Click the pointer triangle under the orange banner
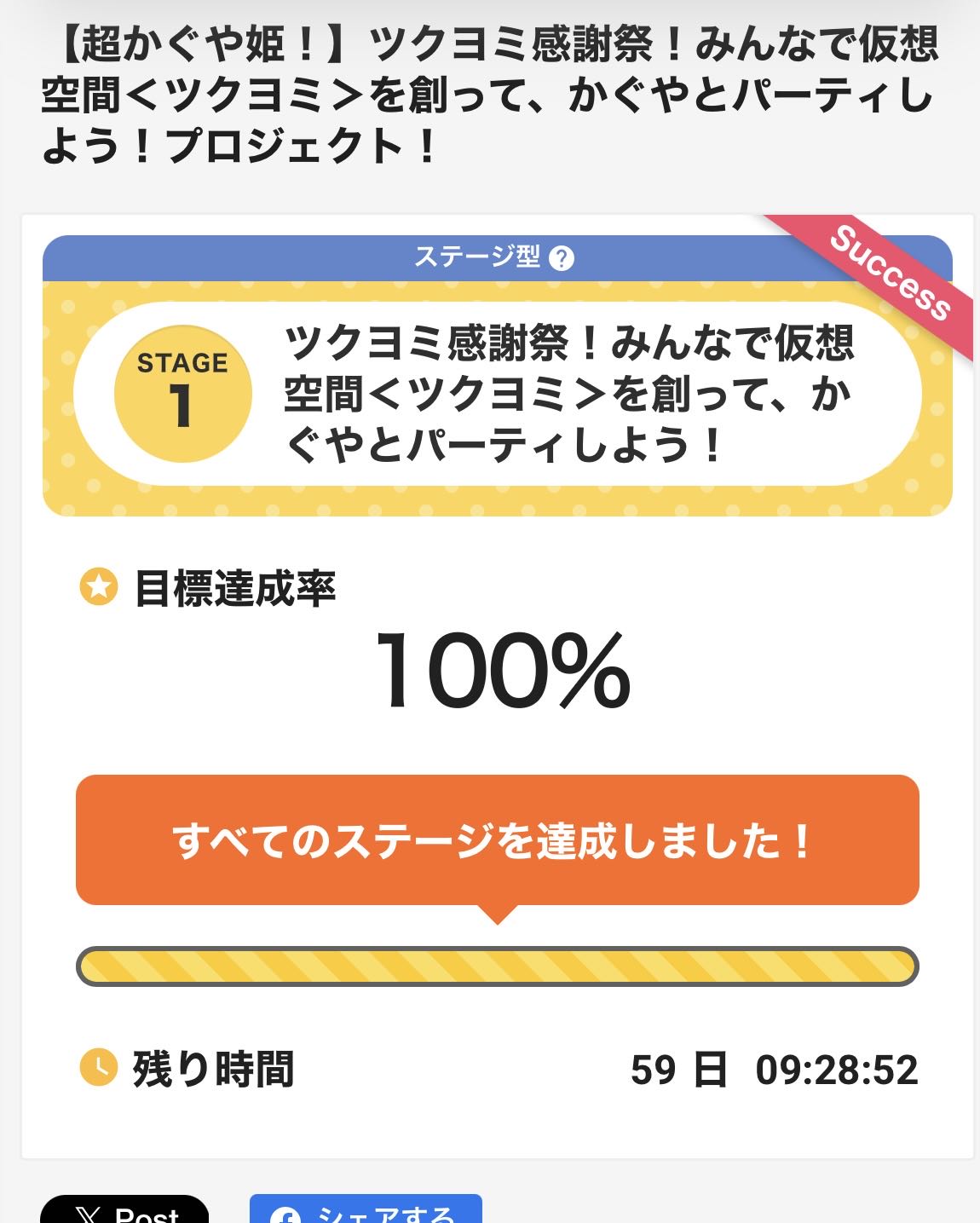980x1223 pixels. tap(498, 914)
